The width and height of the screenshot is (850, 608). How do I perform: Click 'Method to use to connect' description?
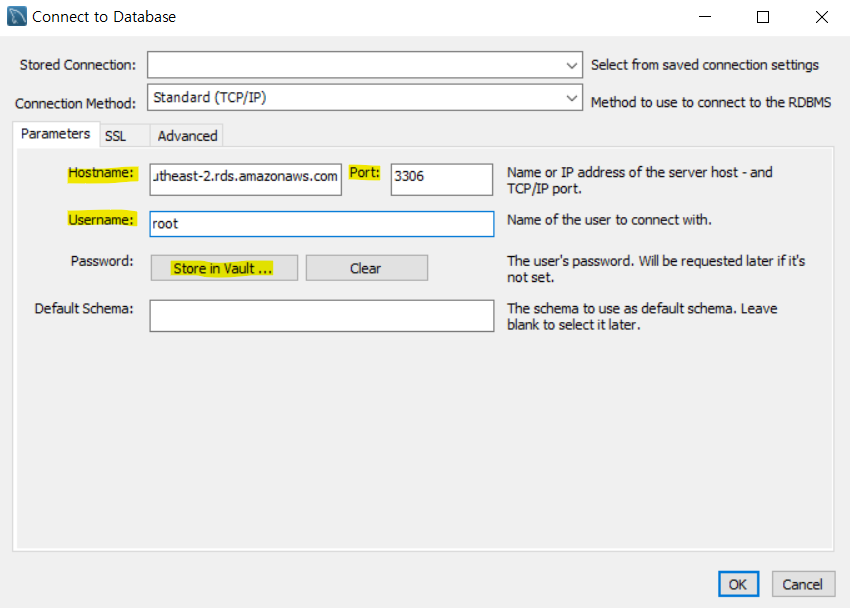[x=711, y=102]
